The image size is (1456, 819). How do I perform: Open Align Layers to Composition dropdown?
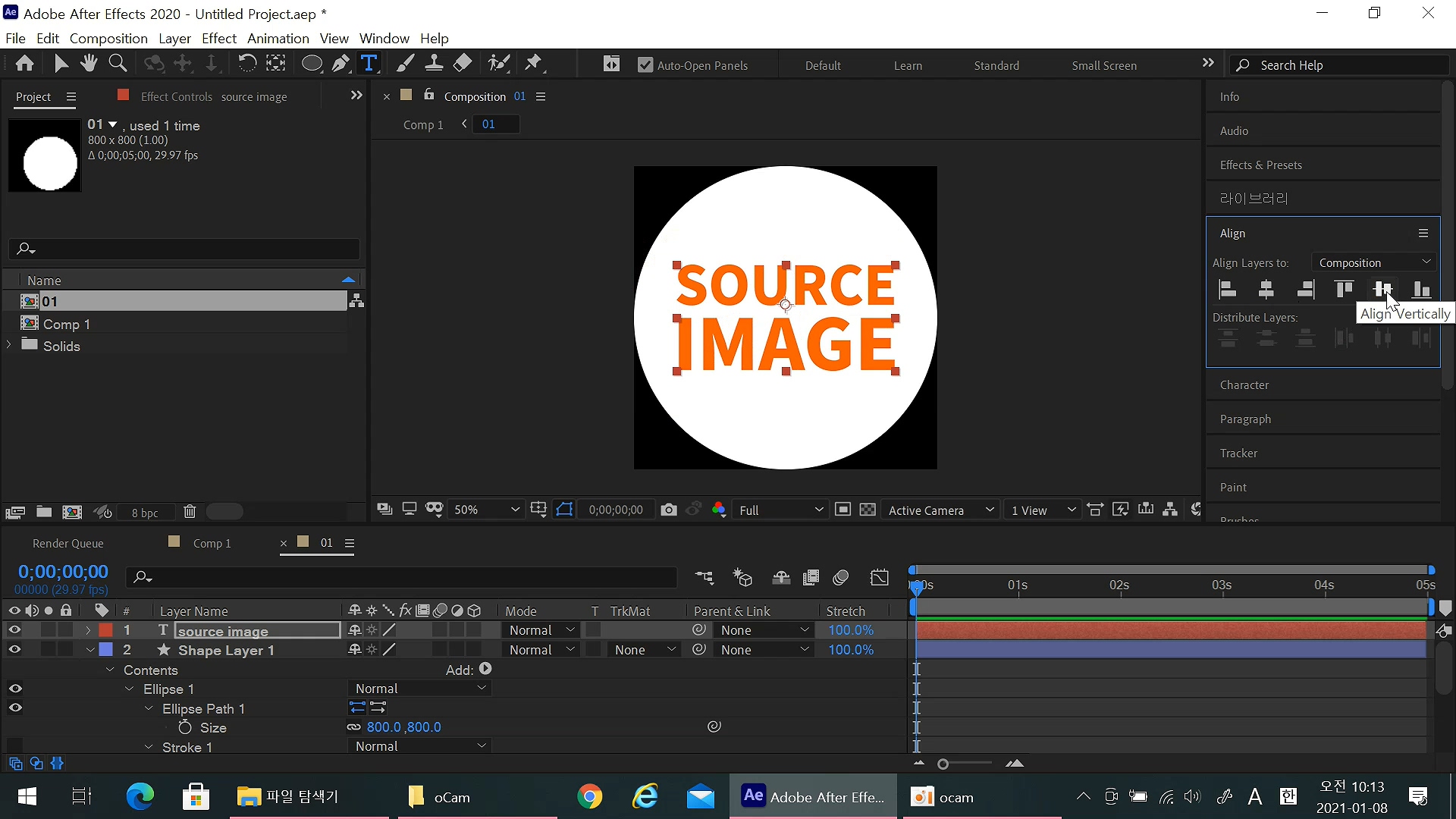[1374, 262]
